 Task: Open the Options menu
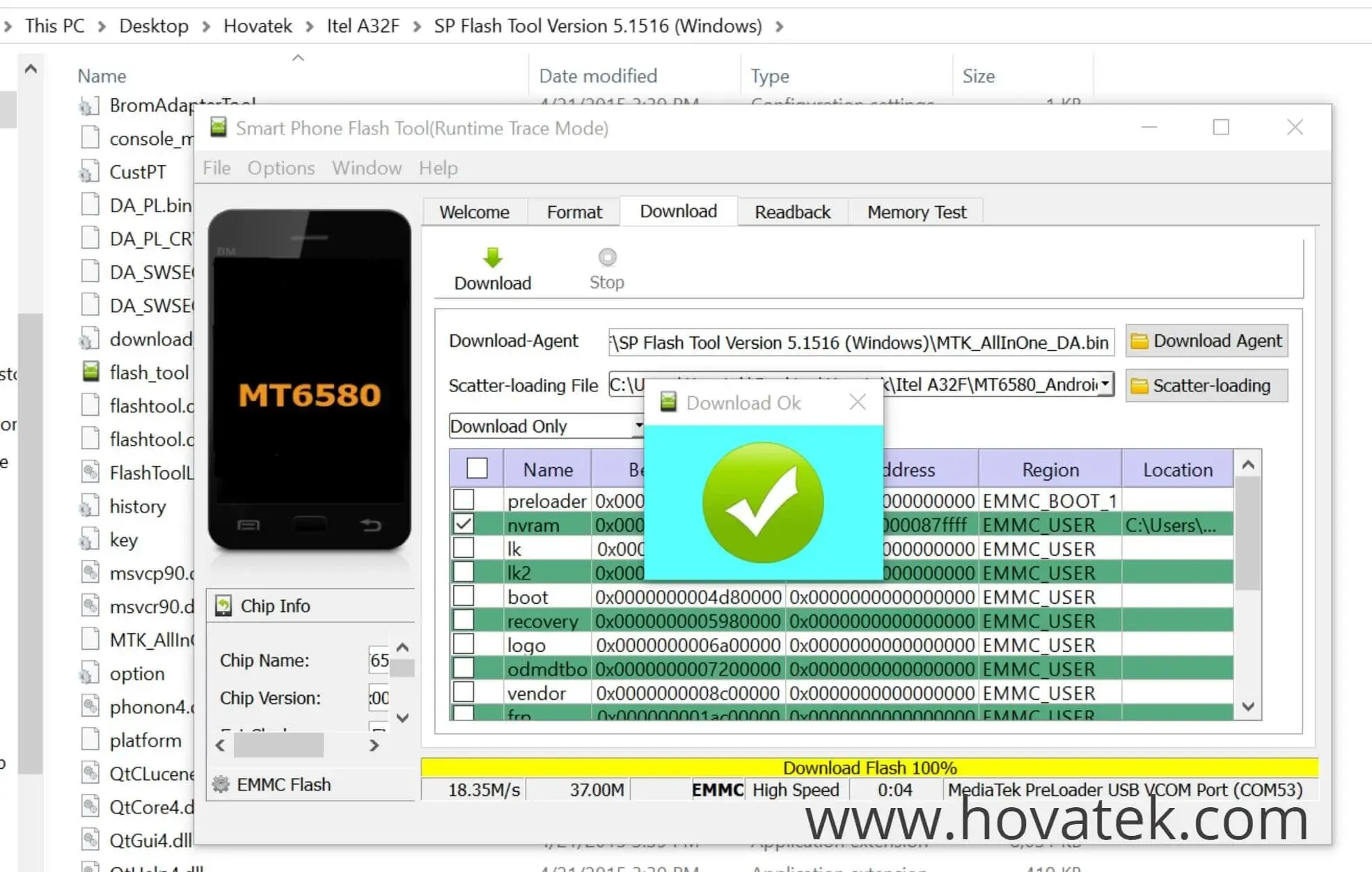[280, 168]
